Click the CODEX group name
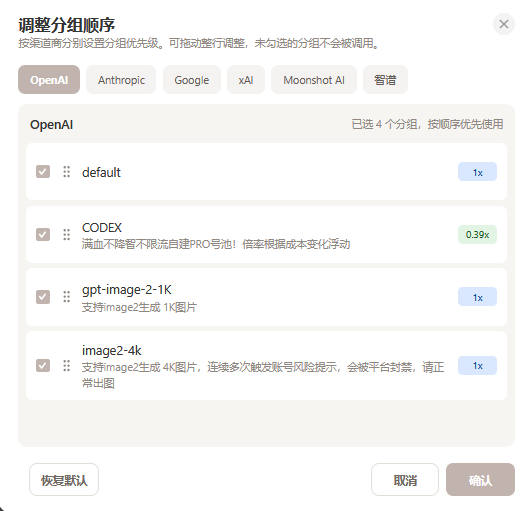This screenshot has height=511, width=526. pyautogui.click(x=102, y=227)
